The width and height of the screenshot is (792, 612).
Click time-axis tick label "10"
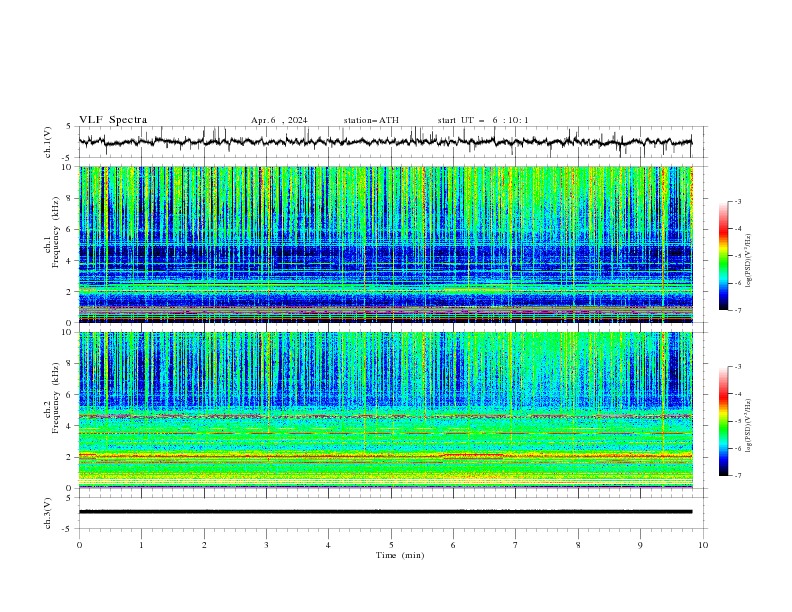click(703, 545)
